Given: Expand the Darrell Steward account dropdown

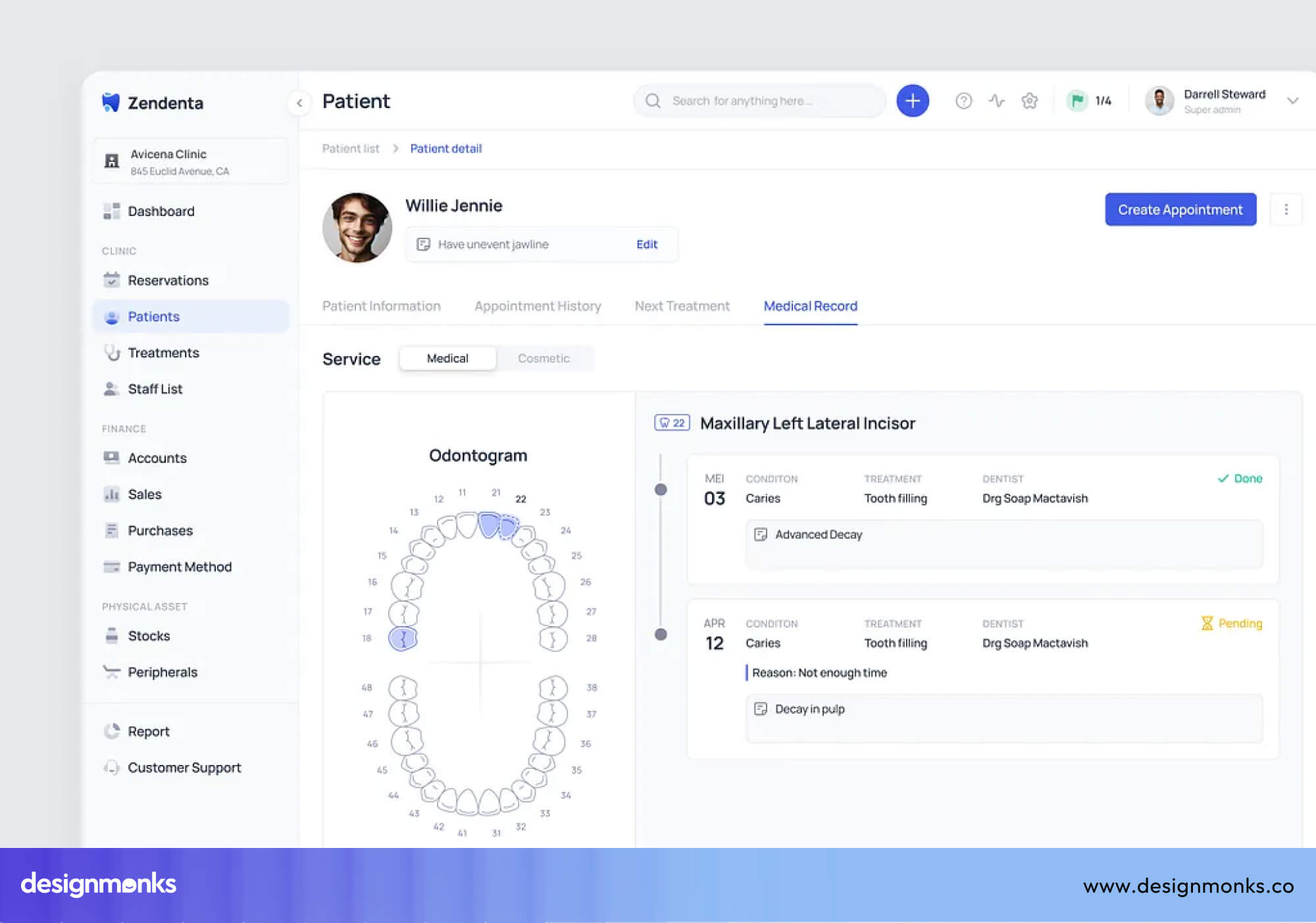Looking at the screenshot, I should [1293, 101].
